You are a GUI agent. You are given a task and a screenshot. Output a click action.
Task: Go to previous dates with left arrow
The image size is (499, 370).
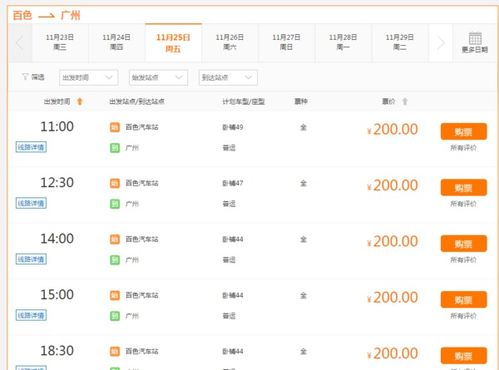20,43
